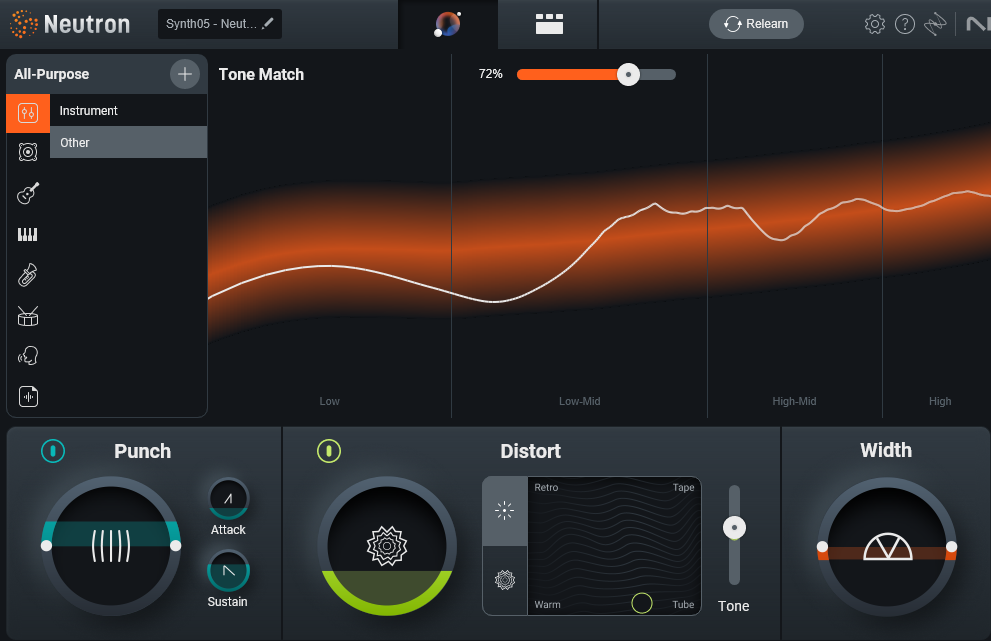Click the Retro corner of distortion pad
Viewport: 991px width, 641px height.
click(546, 487)
